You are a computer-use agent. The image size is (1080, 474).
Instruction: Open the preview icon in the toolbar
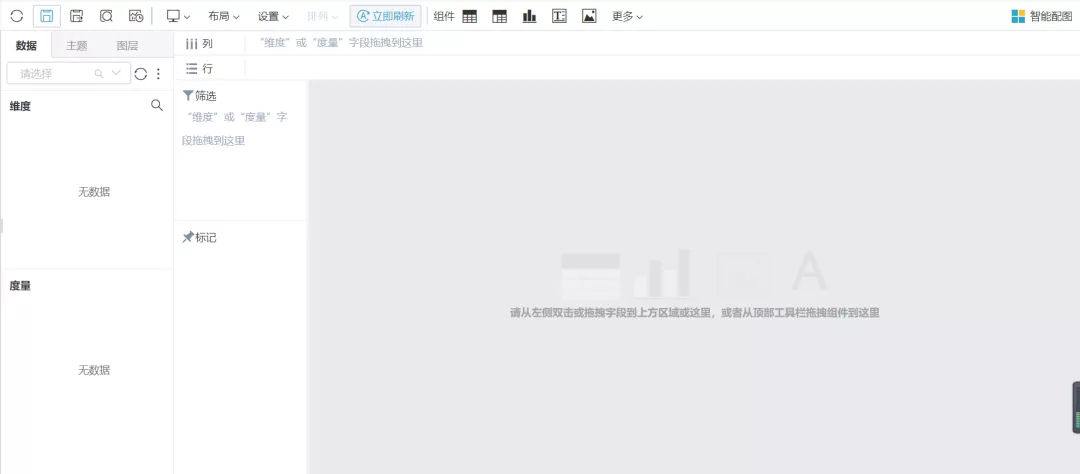[x=106, y=16]
